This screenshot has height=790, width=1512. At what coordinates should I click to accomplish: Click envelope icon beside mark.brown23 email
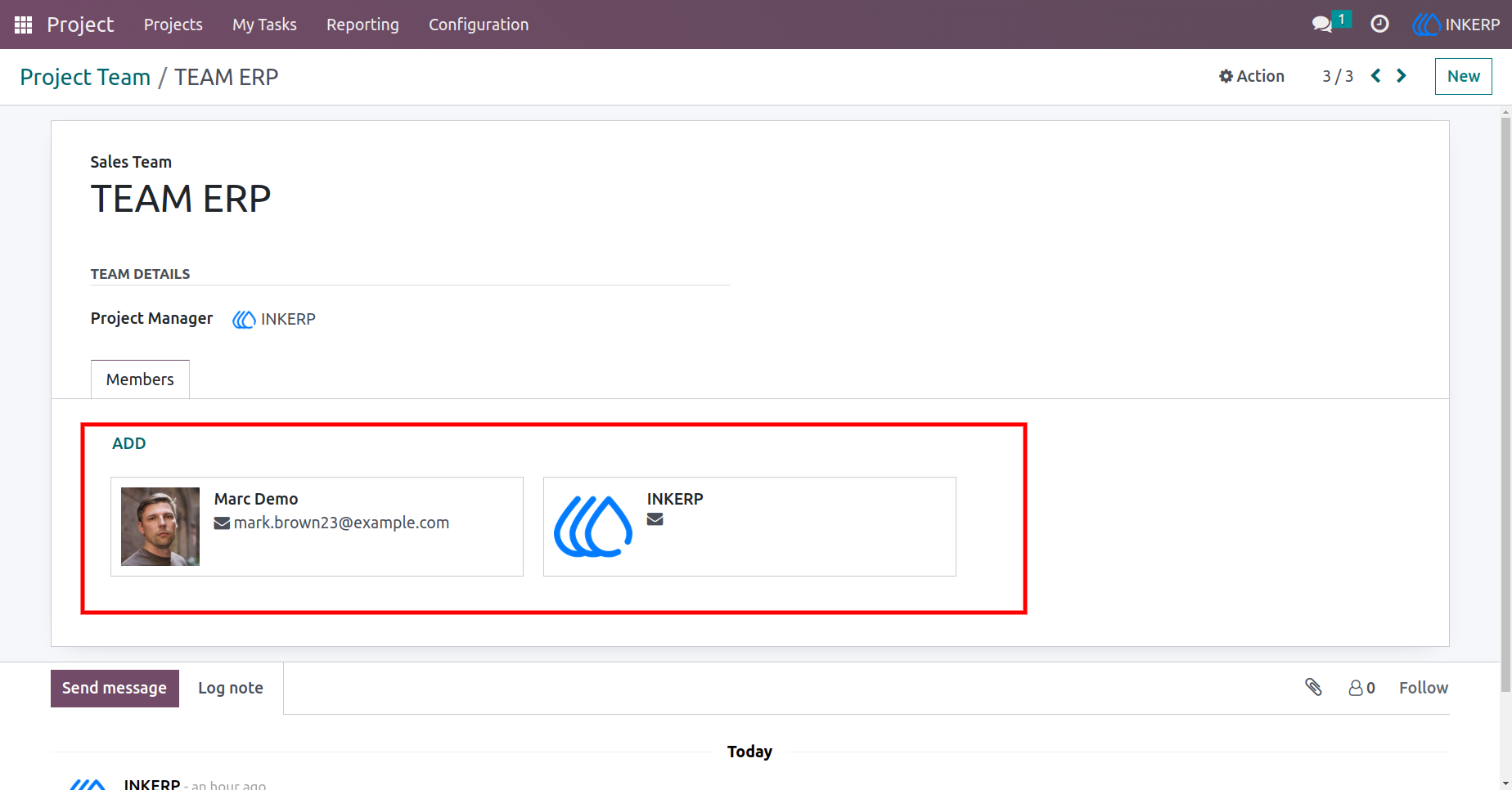point(222,523)
